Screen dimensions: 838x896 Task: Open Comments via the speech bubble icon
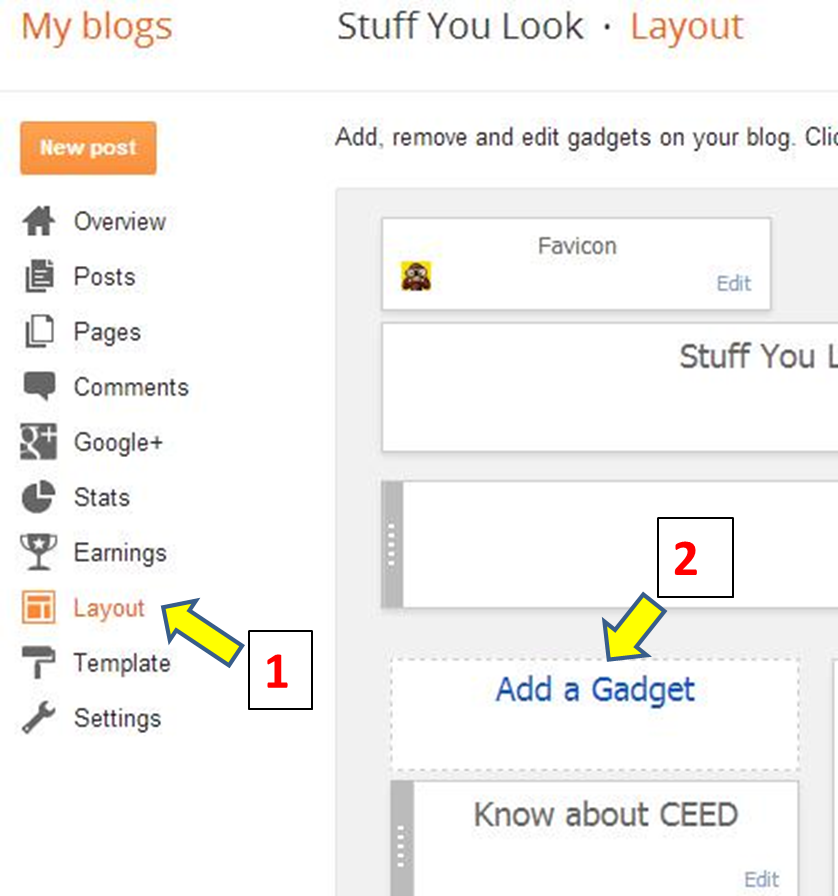pos(38,386)
